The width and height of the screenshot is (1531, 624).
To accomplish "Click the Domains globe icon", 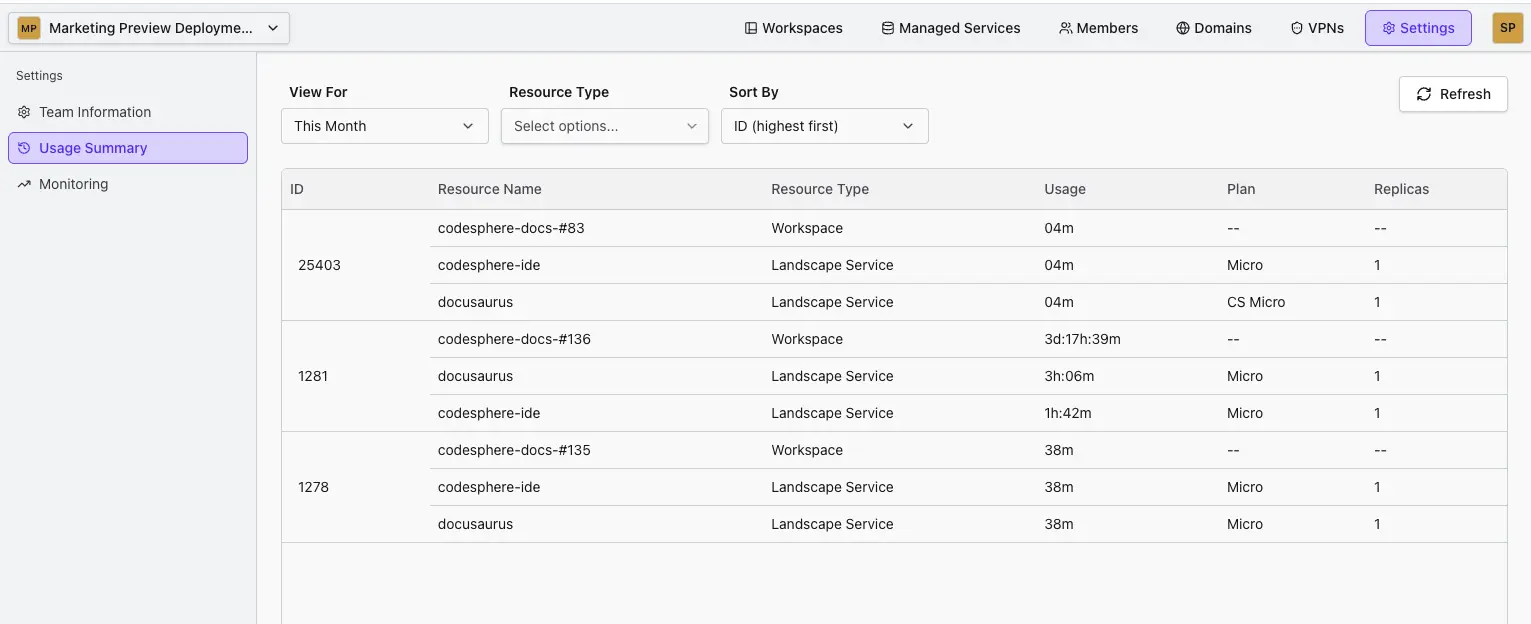I will coord(1183,28).
